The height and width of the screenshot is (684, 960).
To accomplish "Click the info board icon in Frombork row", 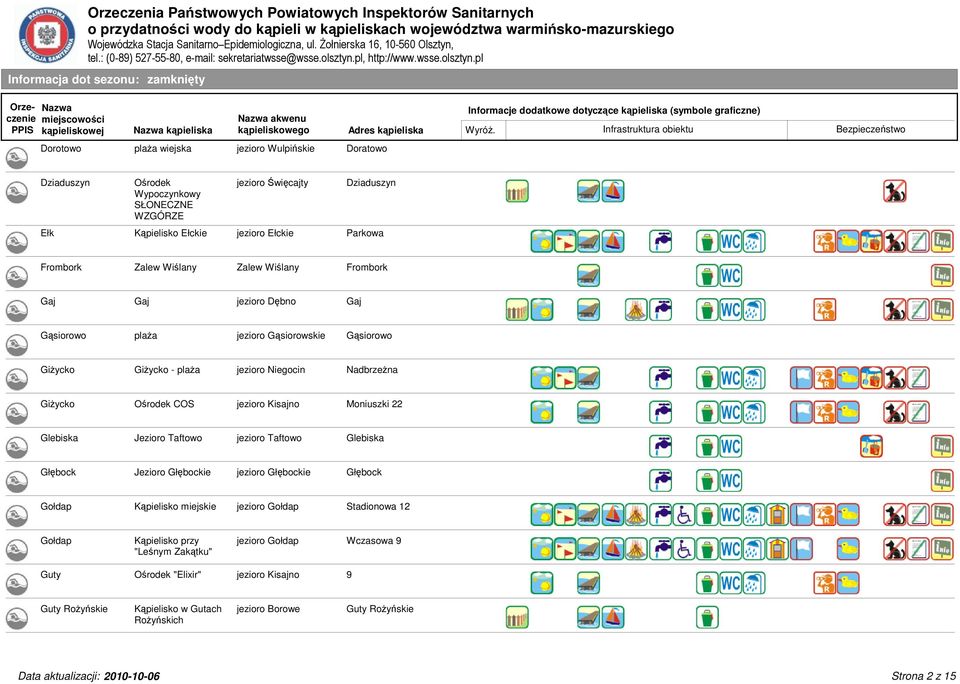I will click(x=942, y=276).
